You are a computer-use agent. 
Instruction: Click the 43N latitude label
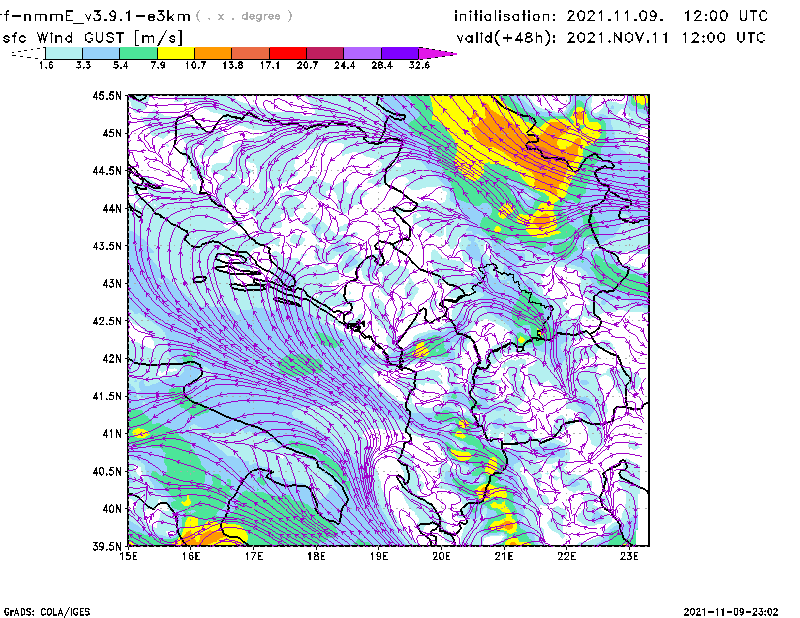tap(112, 283)
